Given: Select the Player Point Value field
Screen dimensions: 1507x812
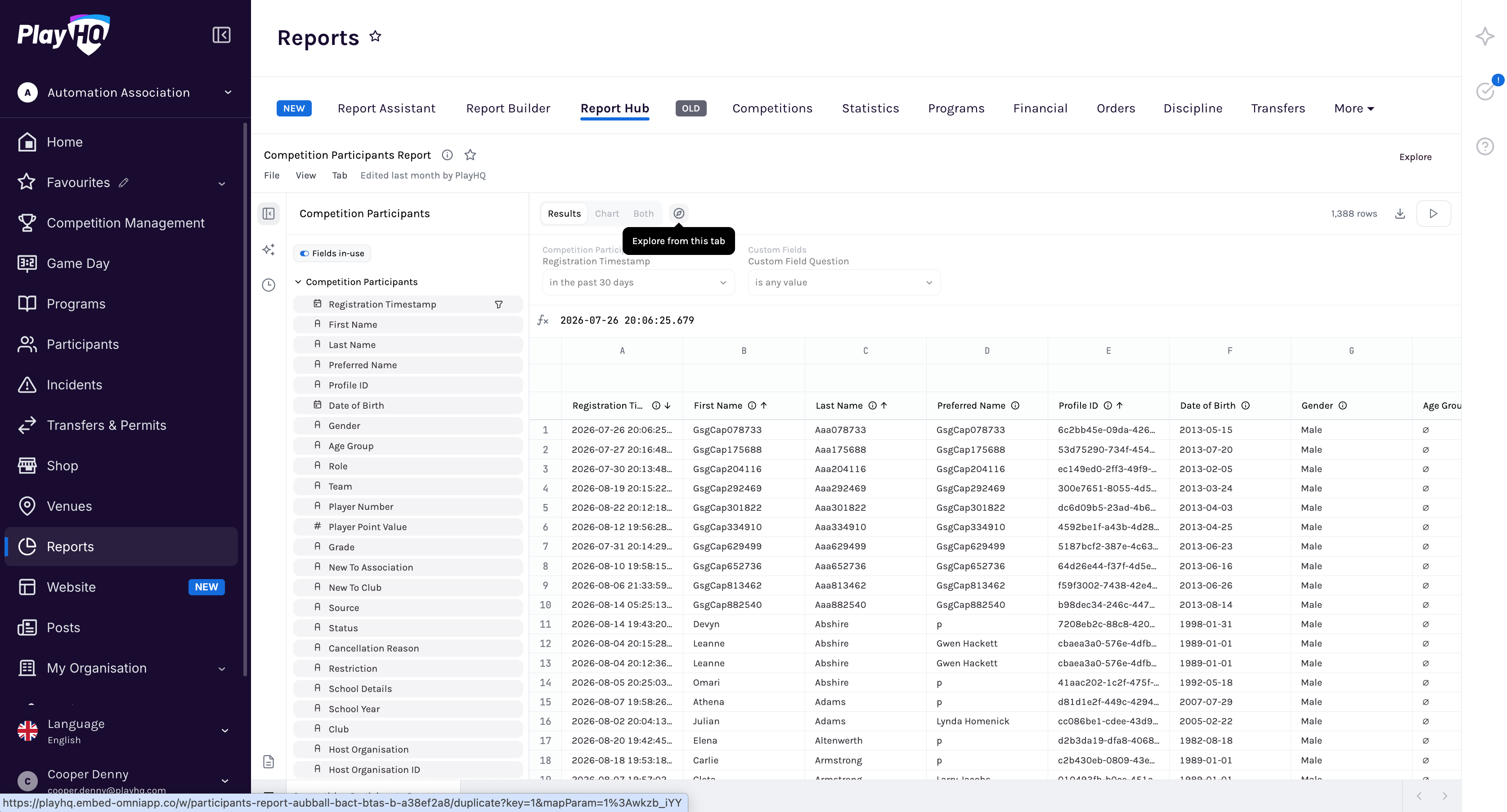Looking at the screenshot, I should coord(408,526).
